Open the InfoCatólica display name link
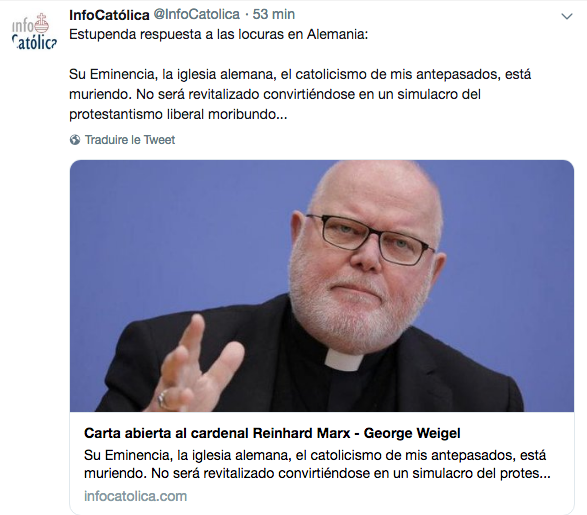The height and width of the screenshot is (515, 587). coord(109,15)
